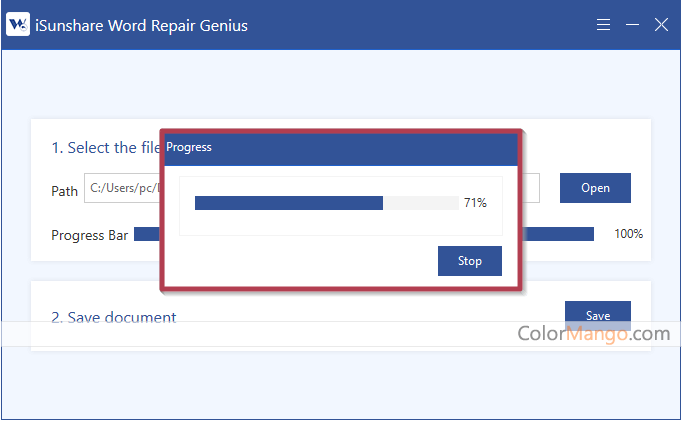Click the Progress dialog title bar
682x421 pixels.
click(340, 147)
